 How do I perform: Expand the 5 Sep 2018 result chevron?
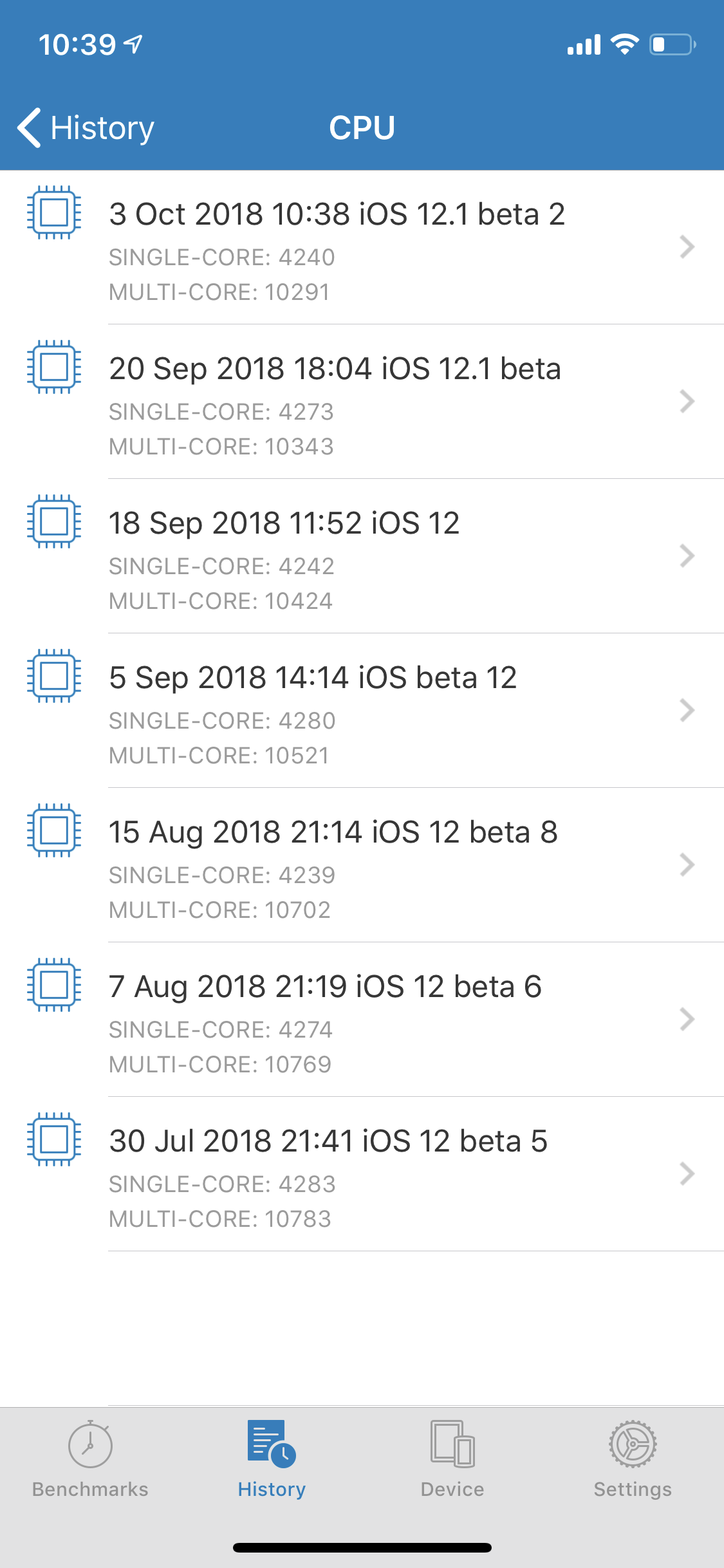click(687, 710)
